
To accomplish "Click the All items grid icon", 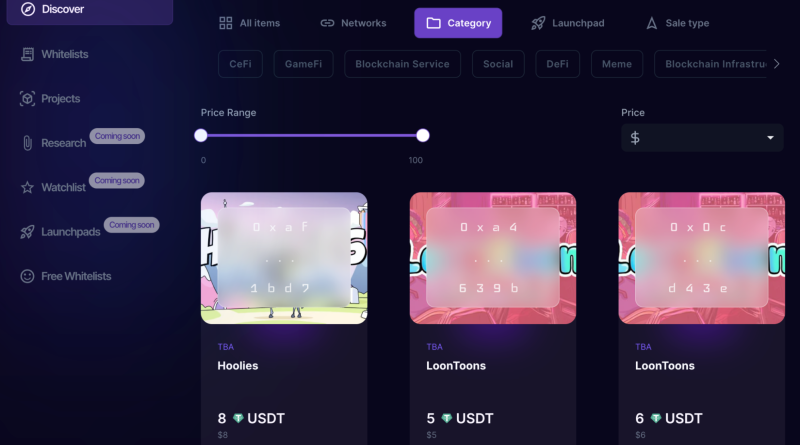I will pos(226,23).
